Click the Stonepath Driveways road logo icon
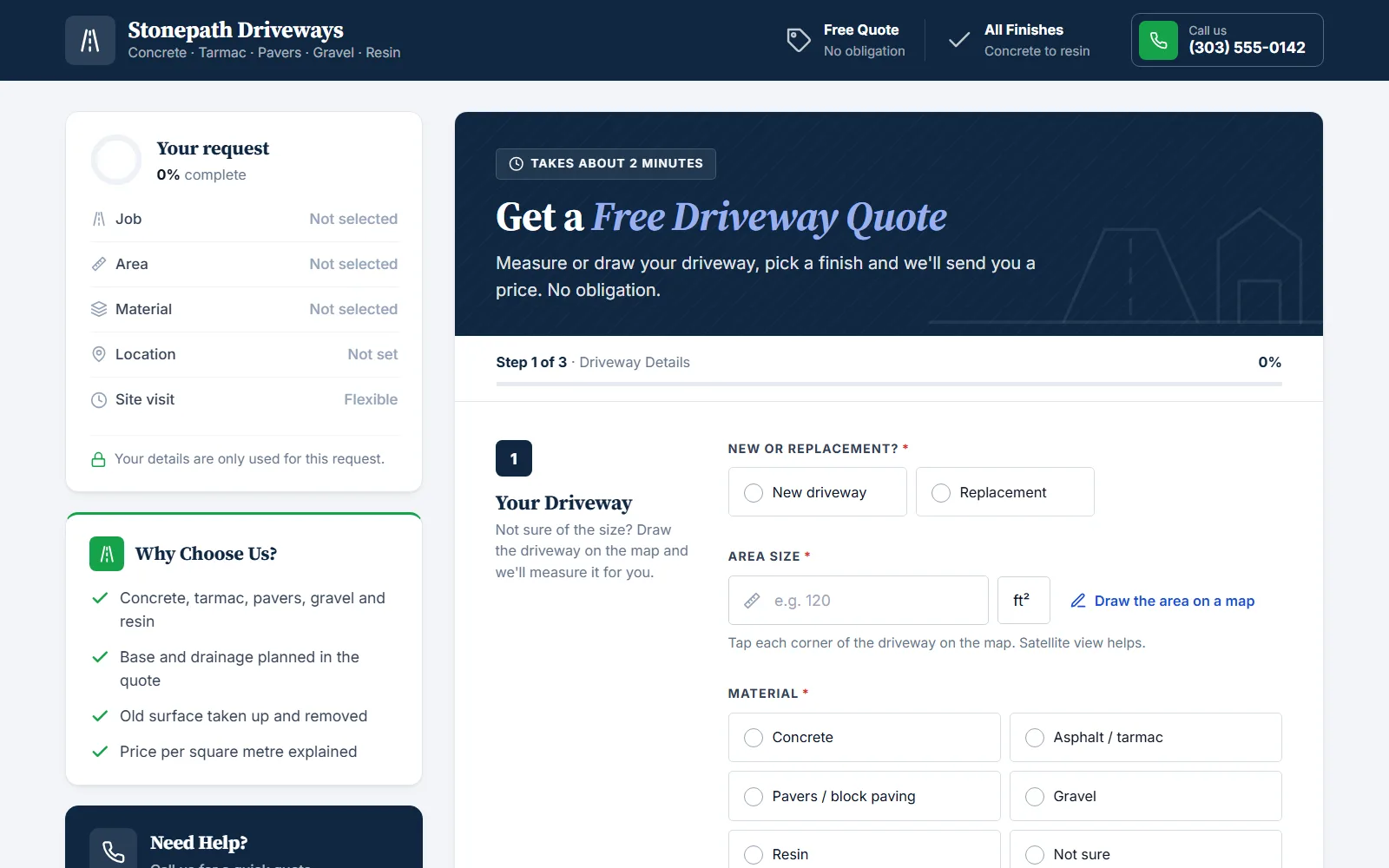 pos(90,40)
